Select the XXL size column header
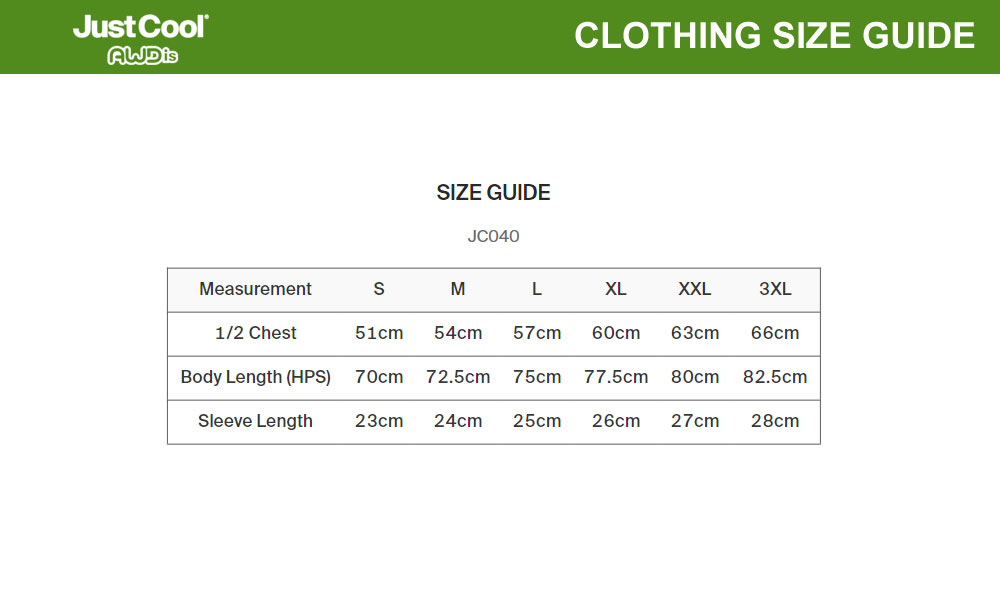The image size is (1000, 600). click(695, 289)
